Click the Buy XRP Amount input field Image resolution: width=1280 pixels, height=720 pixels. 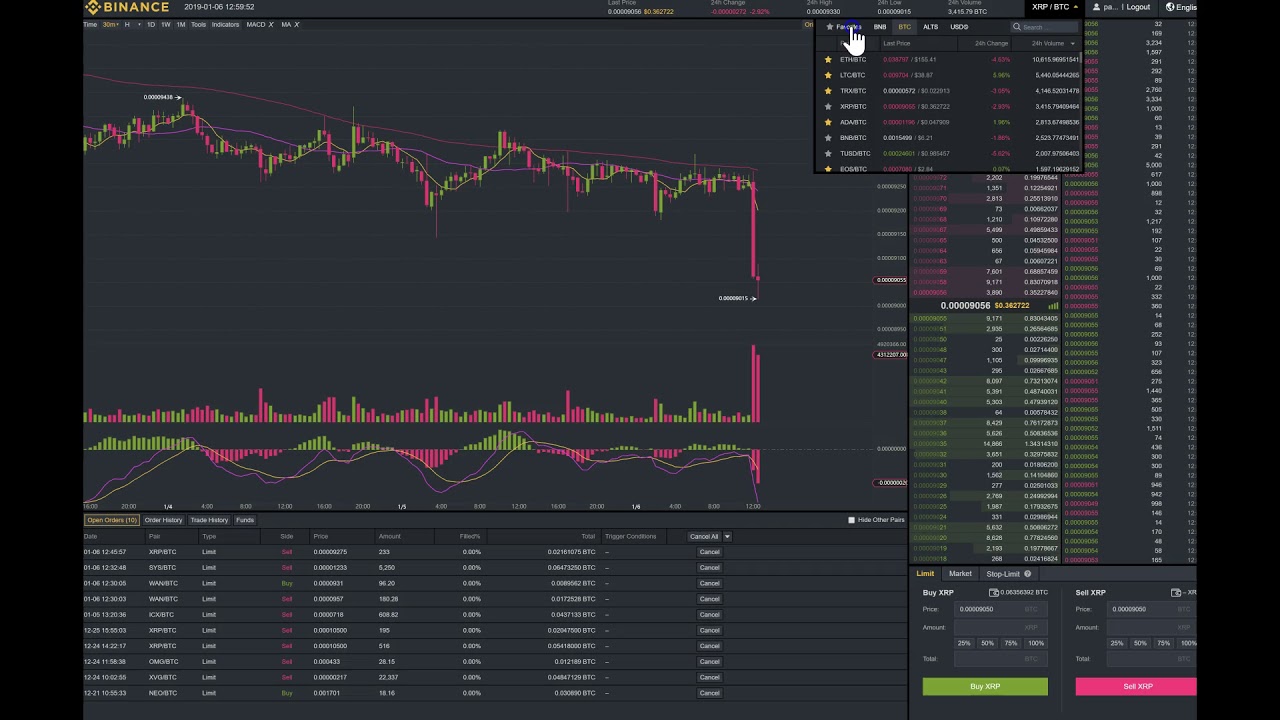(x=1000, y=628)
